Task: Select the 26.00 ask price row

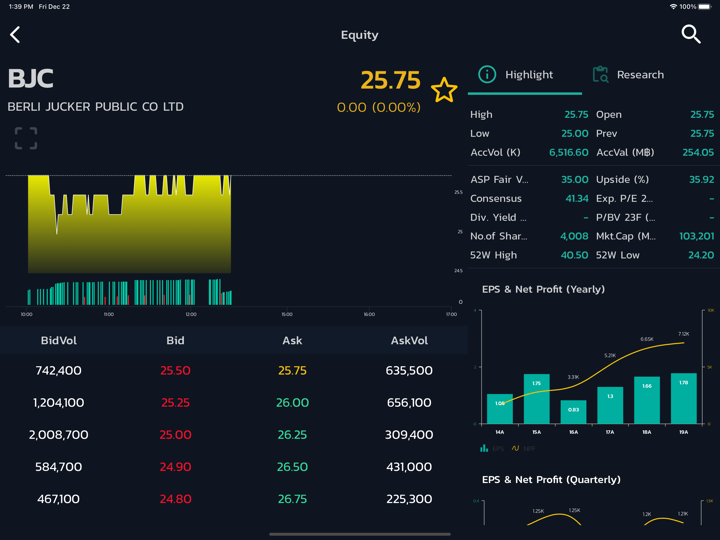Action: [x=292, y=403]
